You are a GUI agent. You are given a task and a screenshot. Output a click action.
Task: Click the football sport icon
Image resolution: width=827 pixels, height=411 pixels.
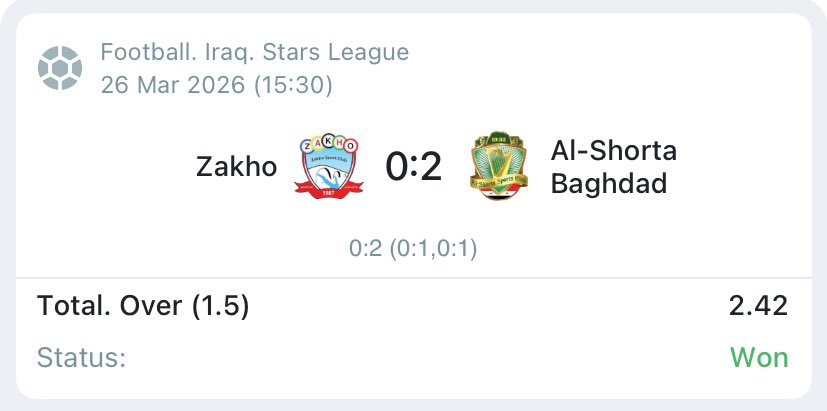click(59, 67)
